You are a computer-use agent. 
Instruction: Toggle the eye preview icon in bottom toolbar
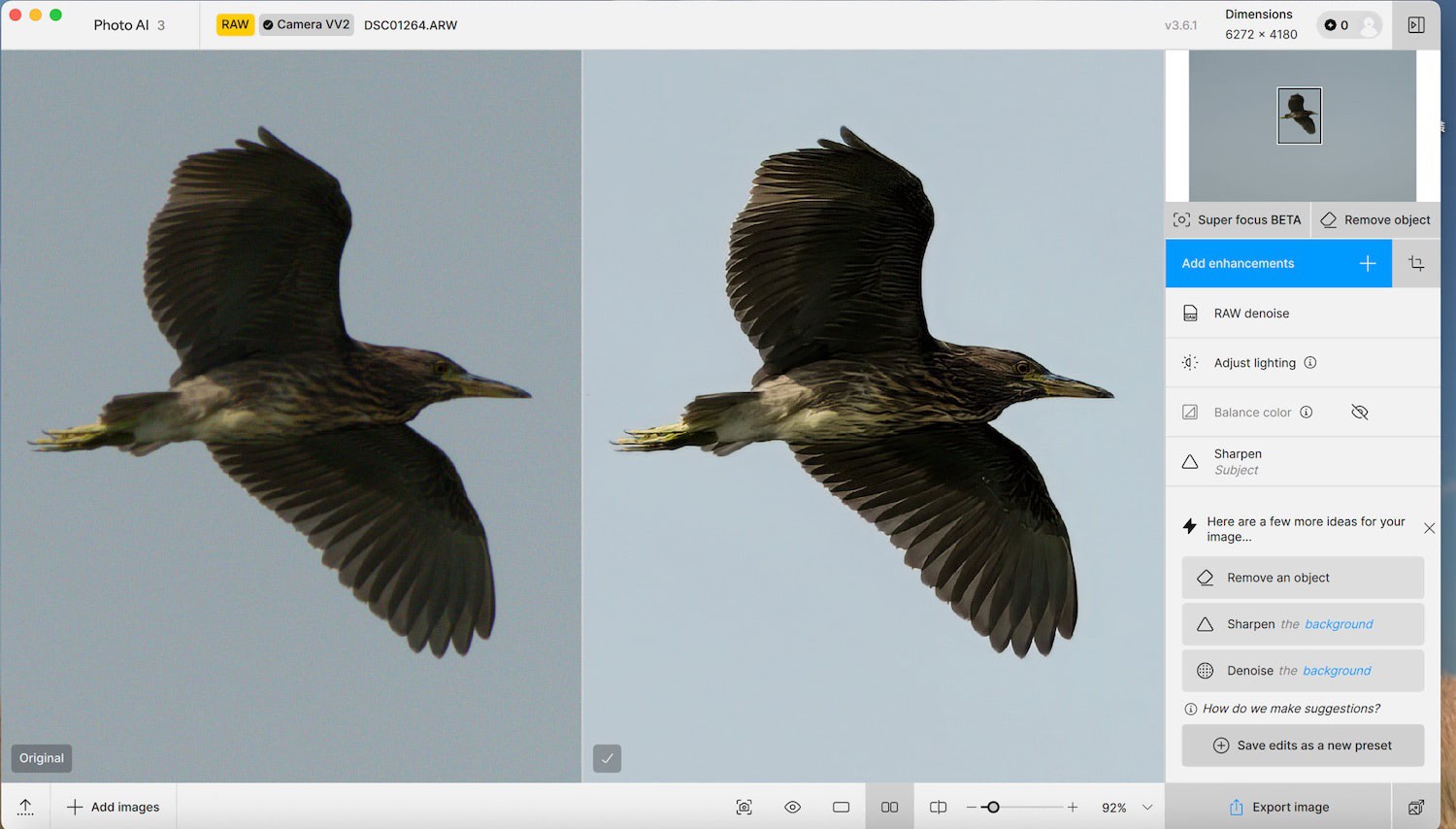coord(793,807)
